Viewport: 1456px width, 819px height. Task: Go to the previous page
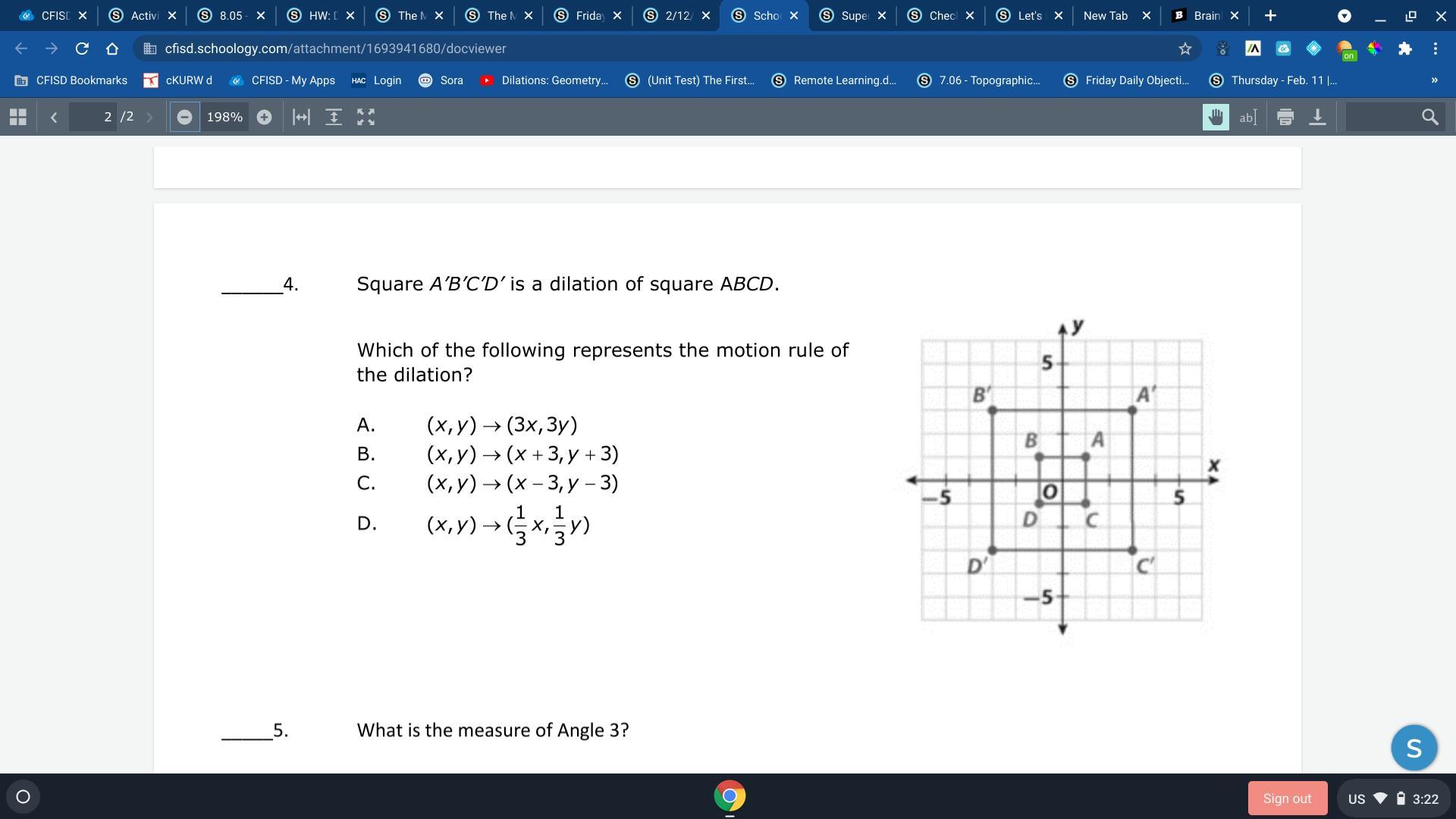pyautogui.click(x=53, y=117)
